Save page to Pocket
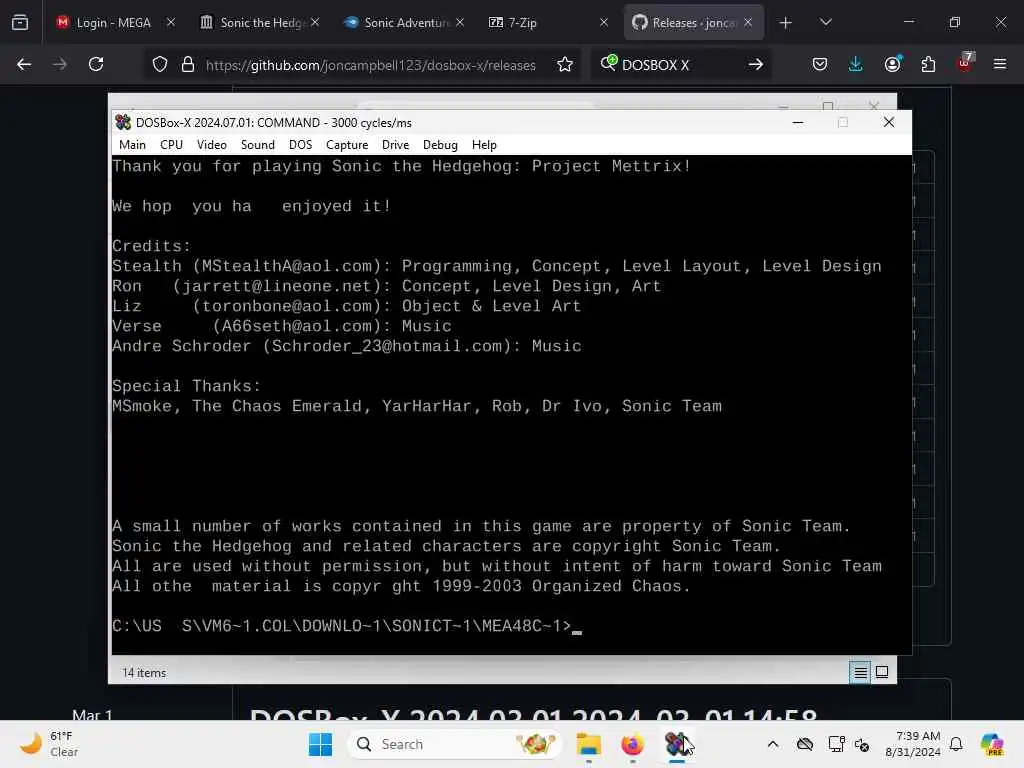This screenshot has width=1024, height=768. pos(820,65)
